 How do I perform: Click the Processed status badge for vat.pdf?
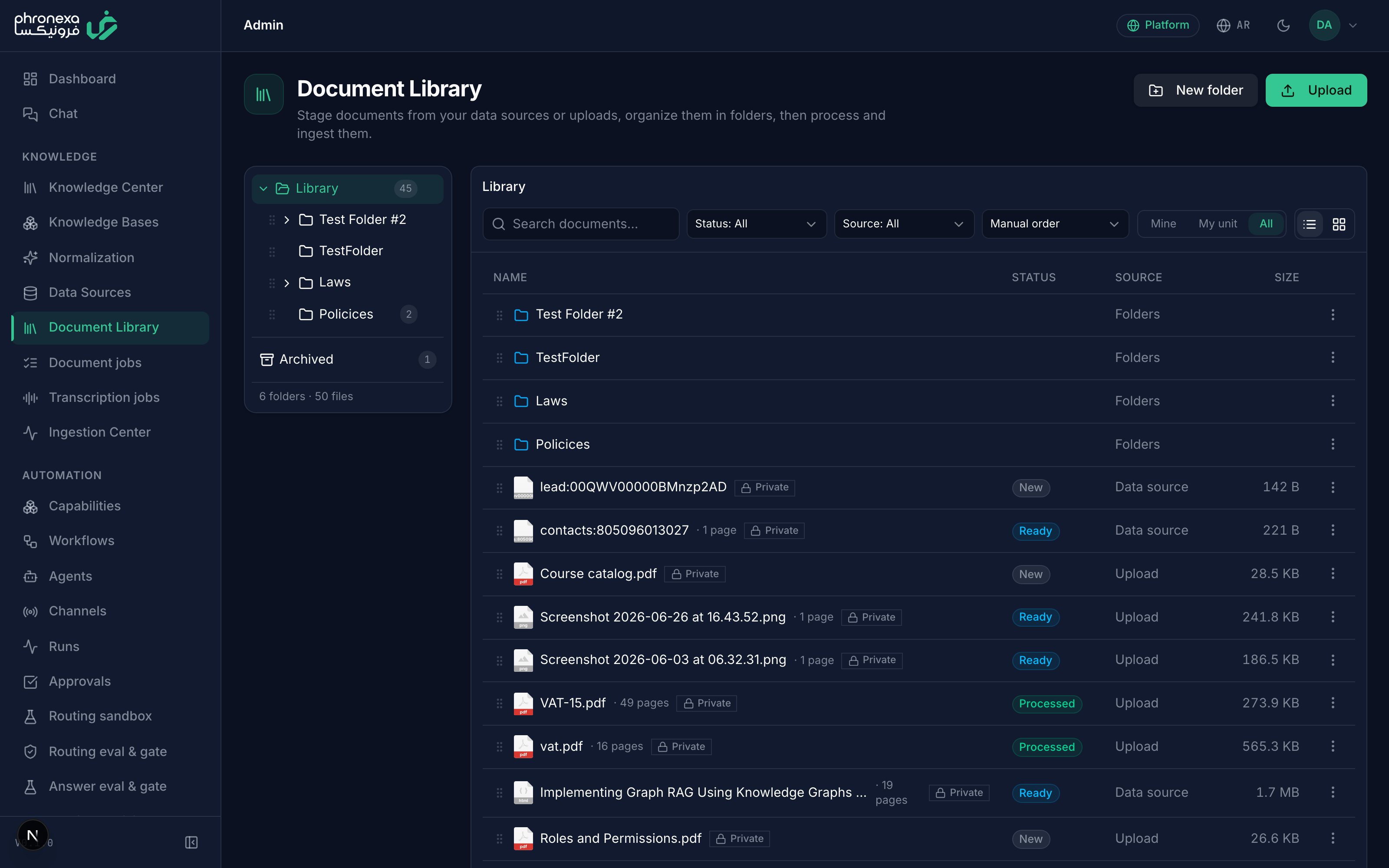1047,747
